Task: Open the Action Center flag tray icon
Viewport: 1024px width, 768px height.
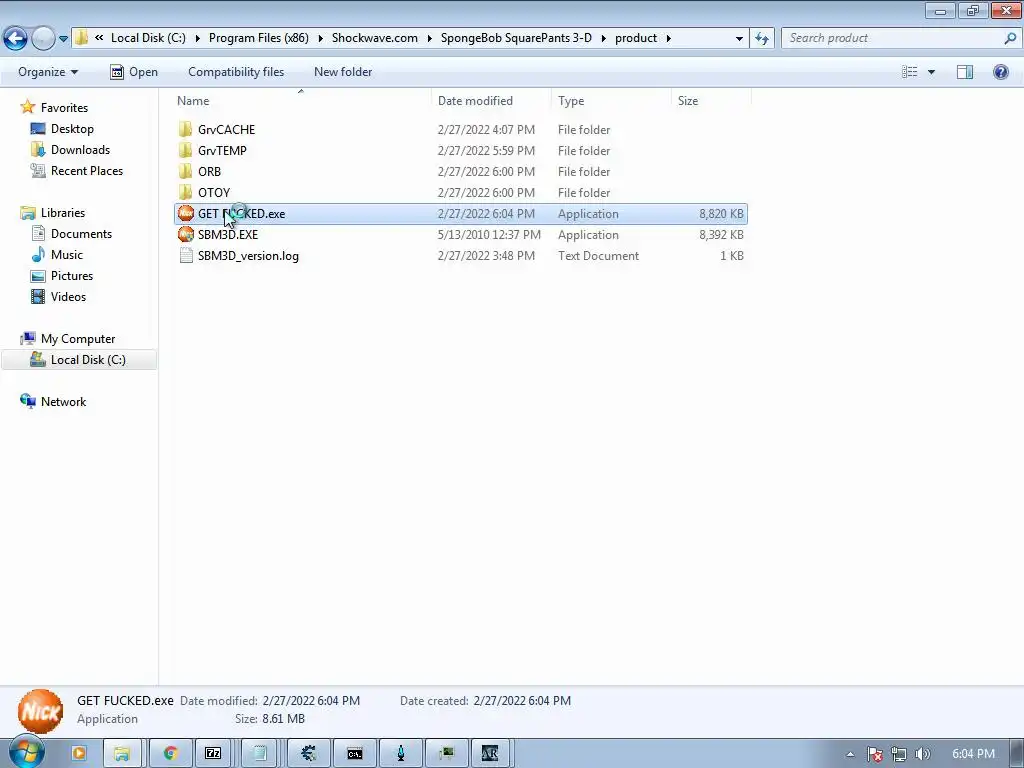Action: click(875, 754)
